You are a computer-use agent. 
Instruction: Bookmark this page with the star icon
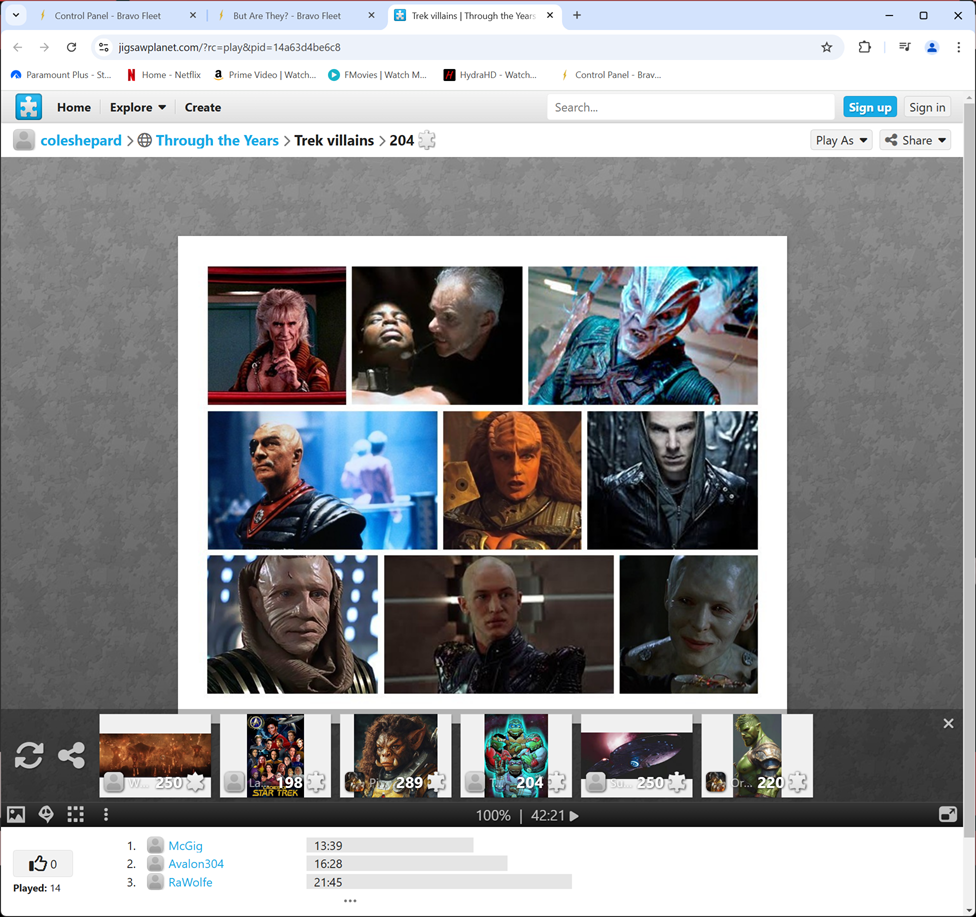(827, 47)
